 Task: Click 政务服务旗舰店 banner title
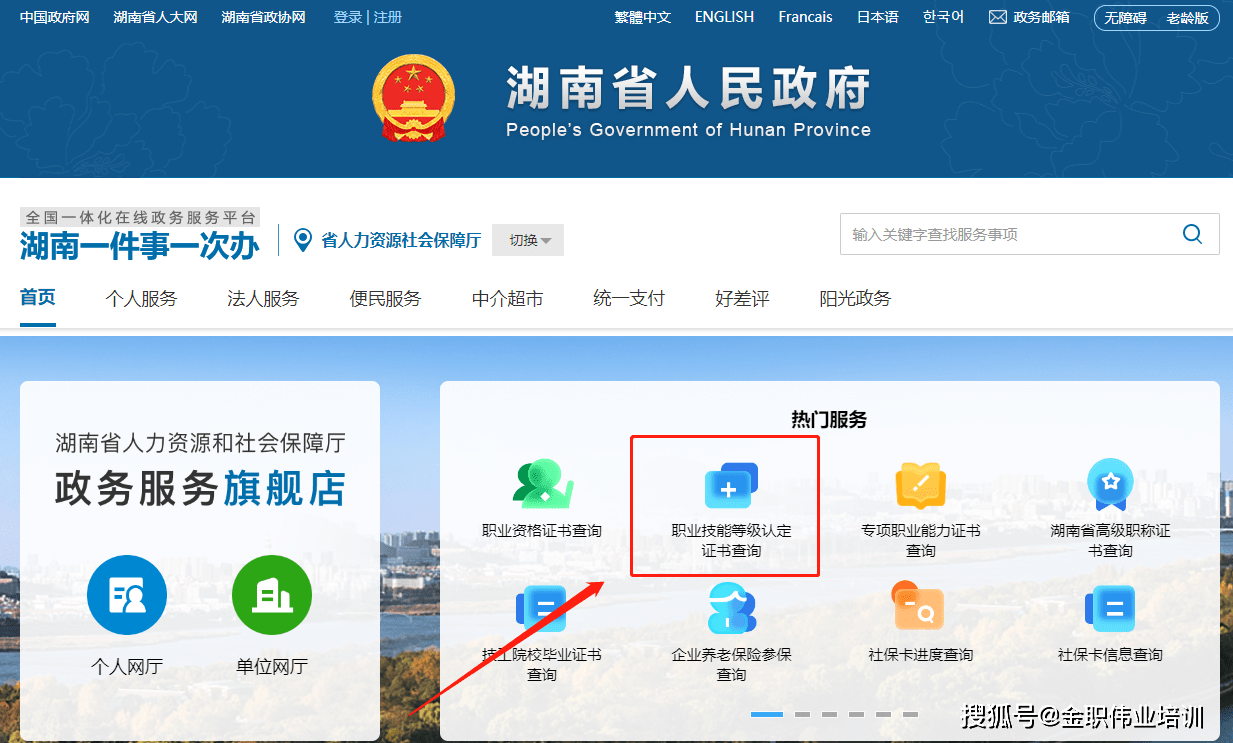[x=200, y=489]
